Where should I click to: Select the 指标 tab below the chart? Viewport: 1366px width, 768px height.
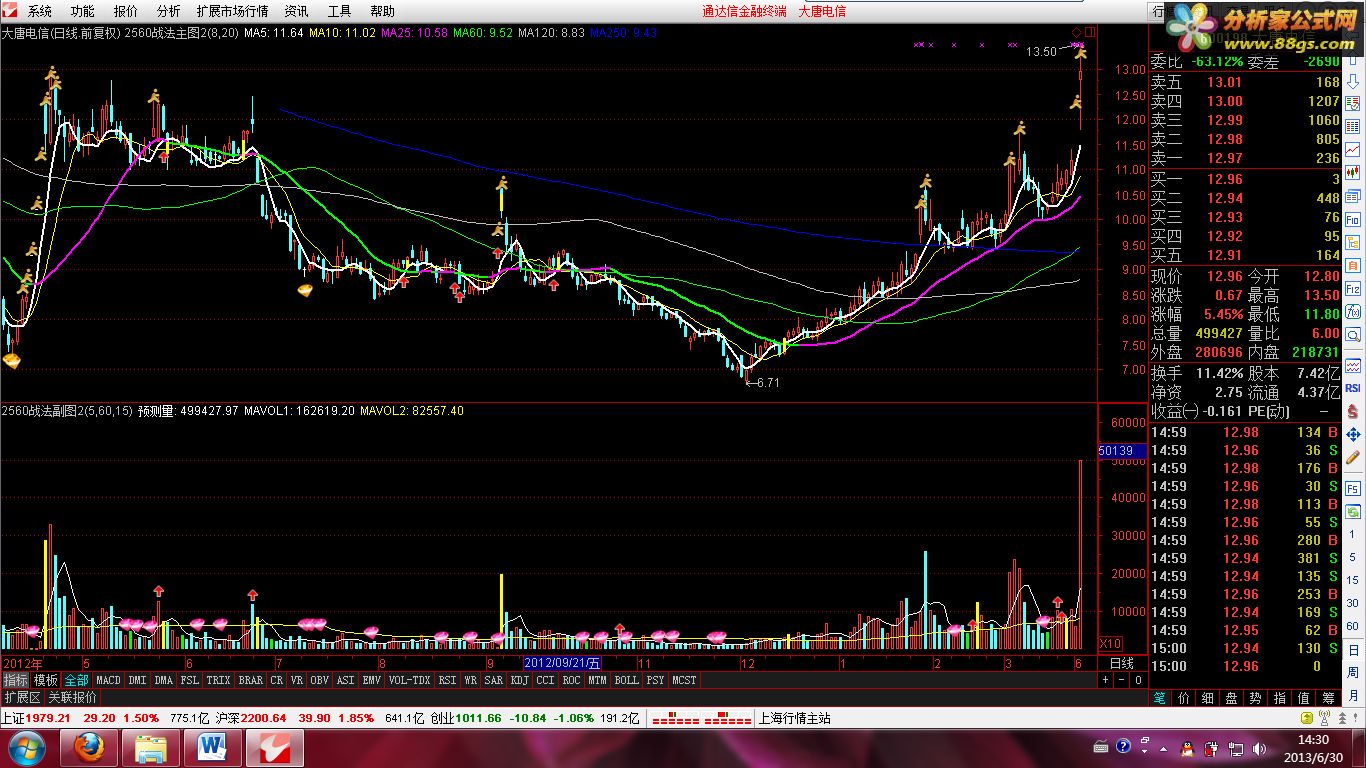(15, 680)
